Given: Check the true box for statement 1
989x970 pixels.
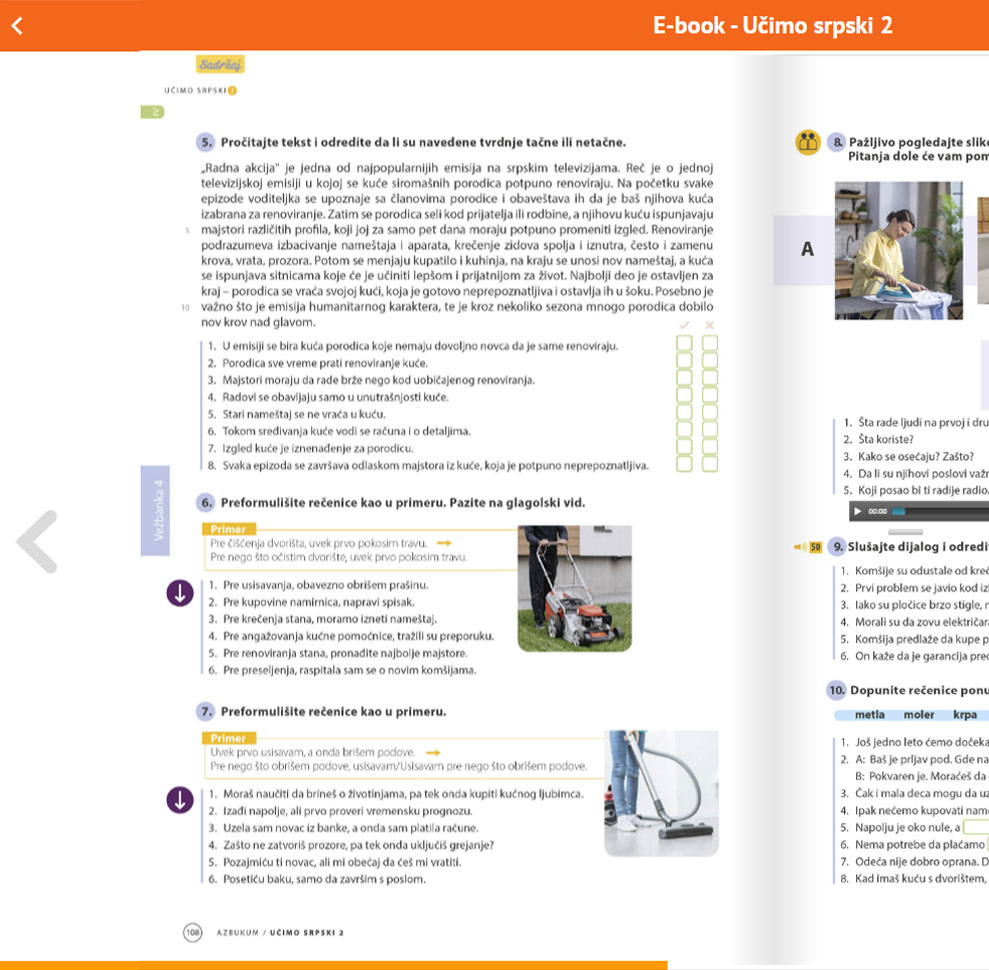Looking at the screenshot, I should (685, 344).
